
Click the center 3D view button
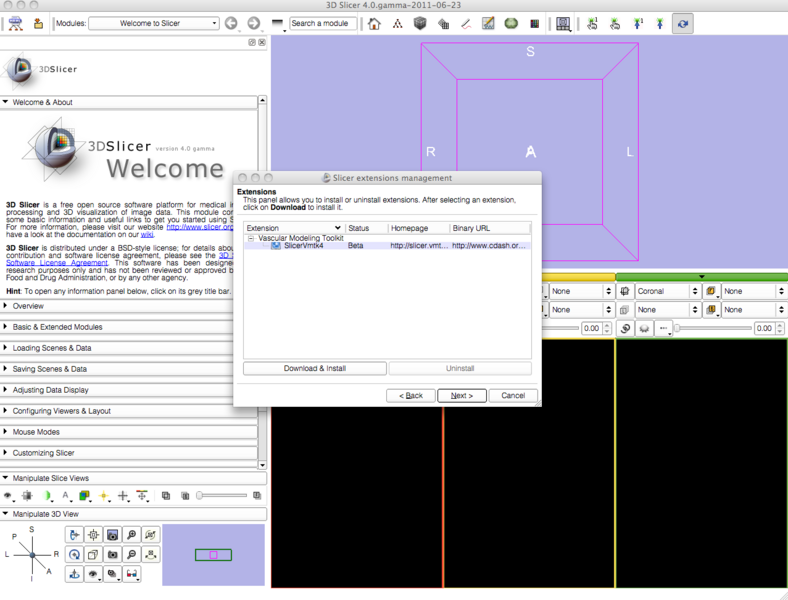[93, 536]
